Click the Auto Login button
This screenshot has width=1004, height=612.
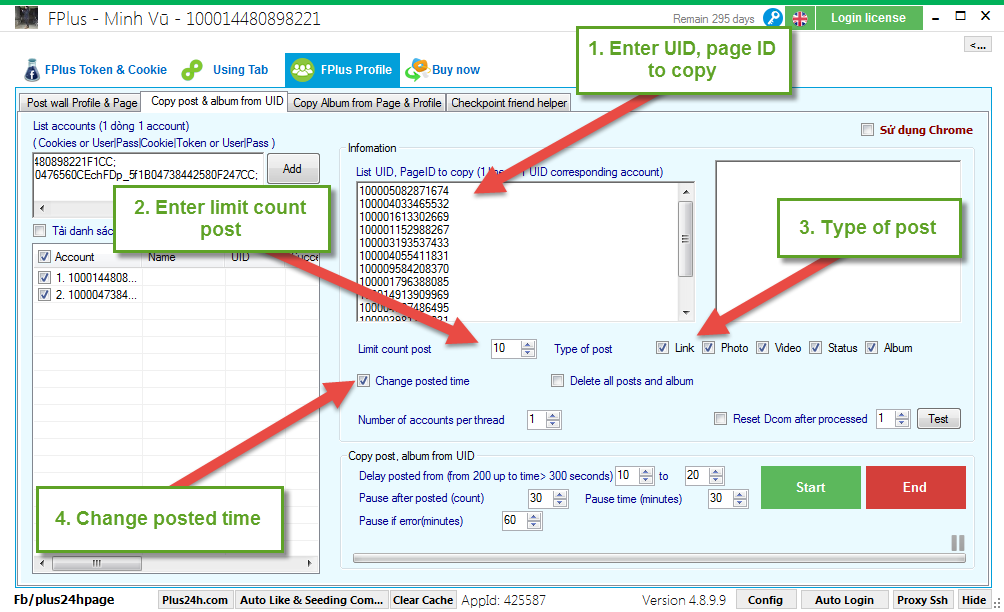844,600
